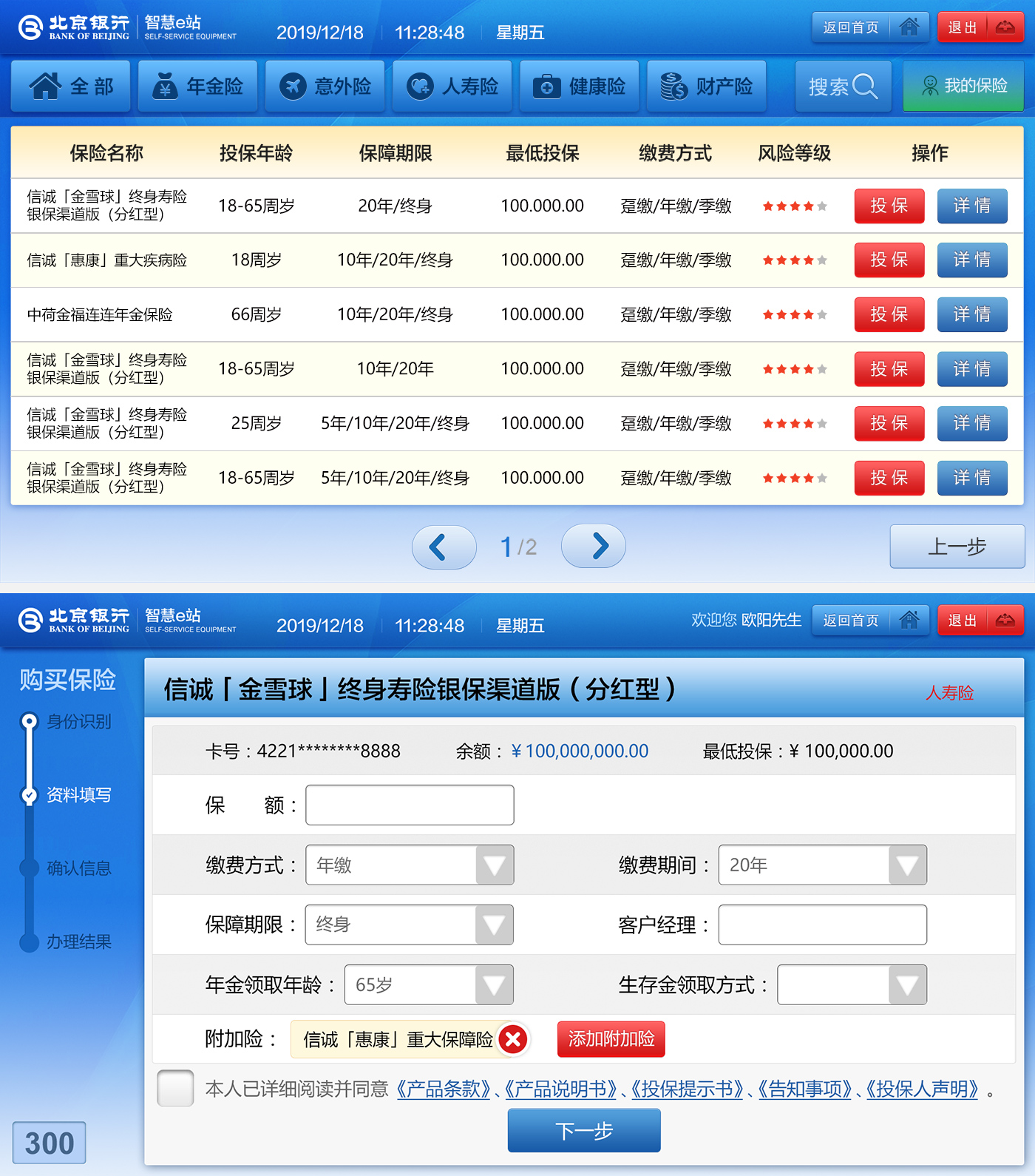Click the balance amount ¥100,000,000.00
Image resolution: width=1035 pixels, height=1176 pixels.
pos(580,751)
